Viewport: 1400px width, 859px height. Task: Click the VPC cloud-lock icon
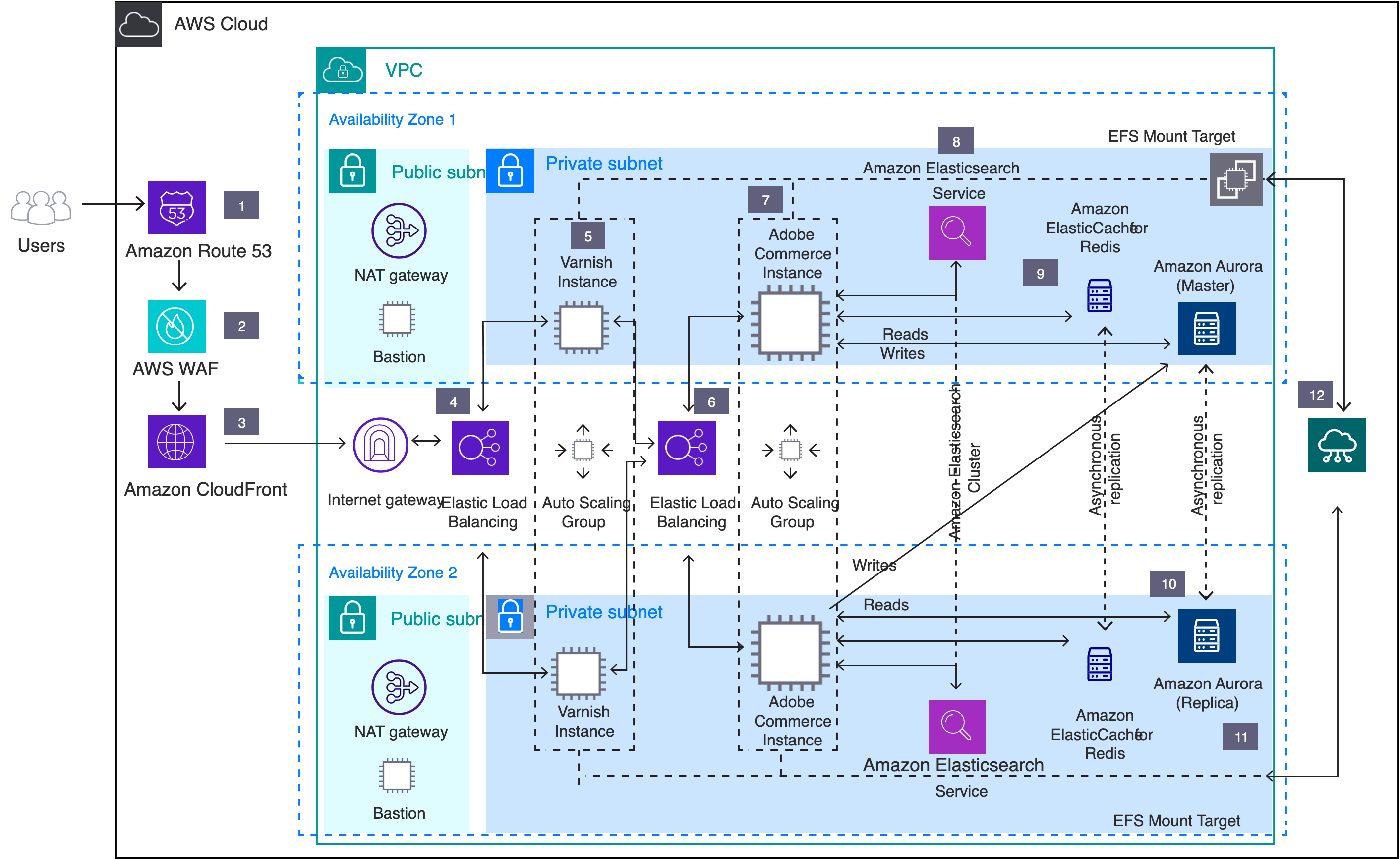[x=342, y=70]
